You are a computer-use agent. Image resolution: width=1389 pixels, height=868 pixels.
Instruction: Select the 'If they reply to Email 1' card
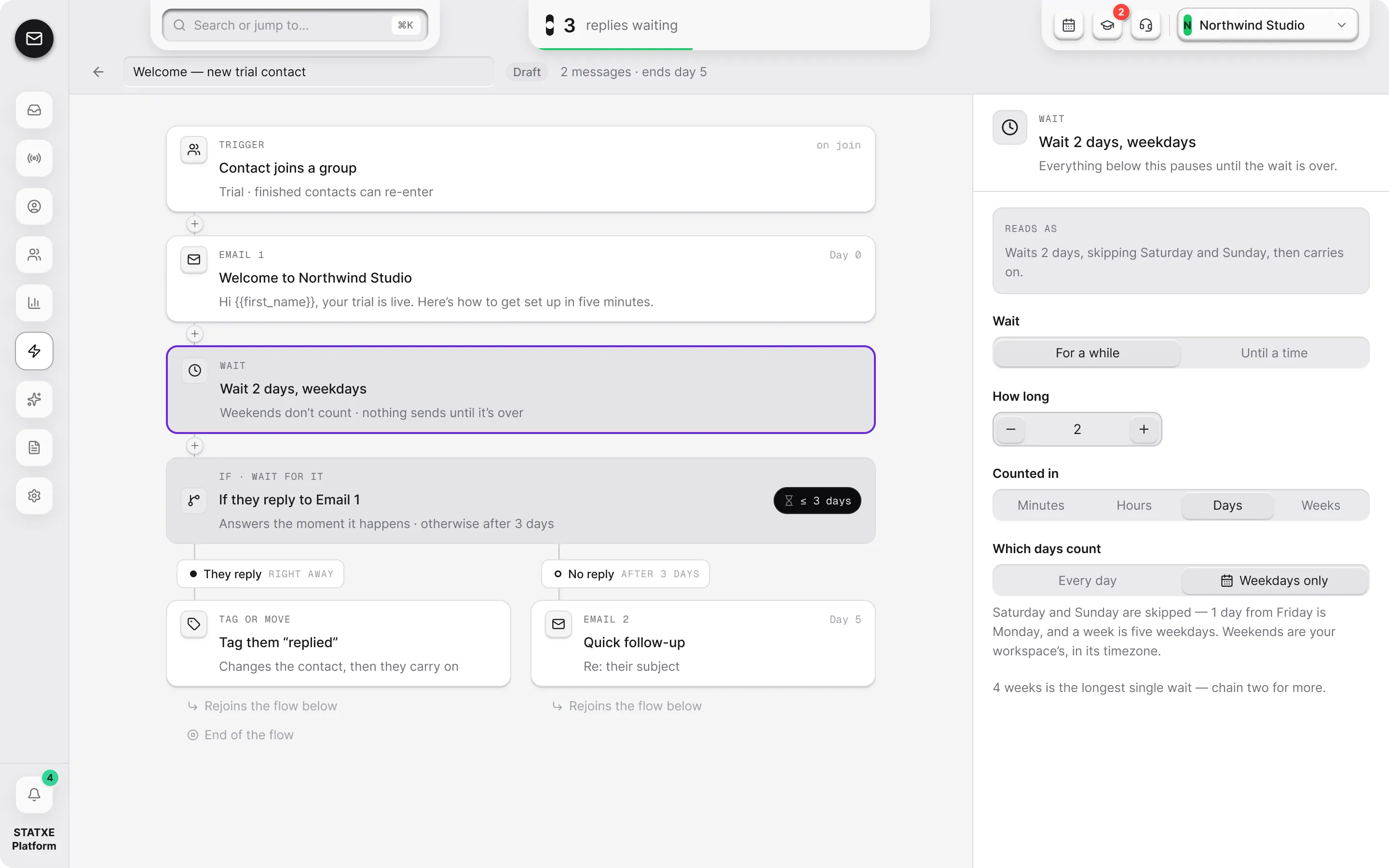click(520, 501)
